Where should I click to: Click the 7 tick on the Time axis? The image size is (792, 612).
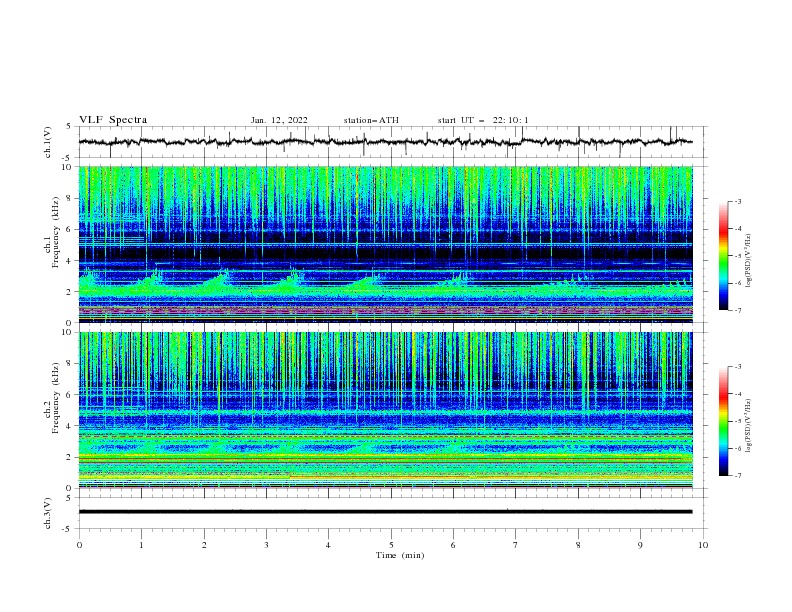click(516, 545)
